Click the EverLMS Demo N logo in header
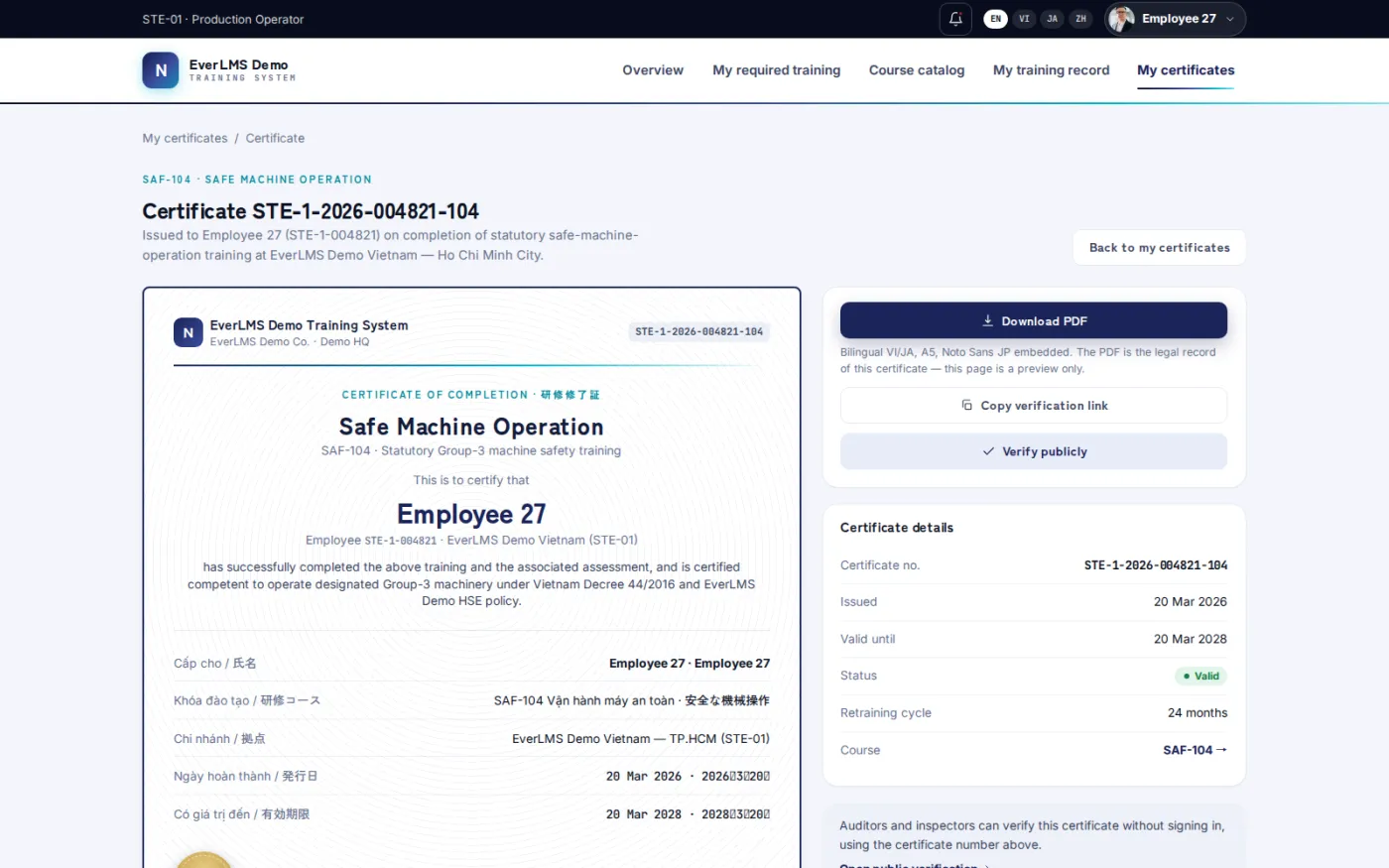Screen dimensions: 1389x868 [161, 70]
